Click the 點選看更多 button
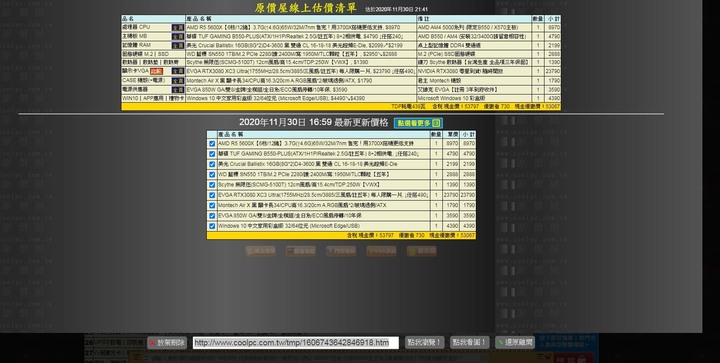Viewport: 720px width, 363px height. (418, 123)
